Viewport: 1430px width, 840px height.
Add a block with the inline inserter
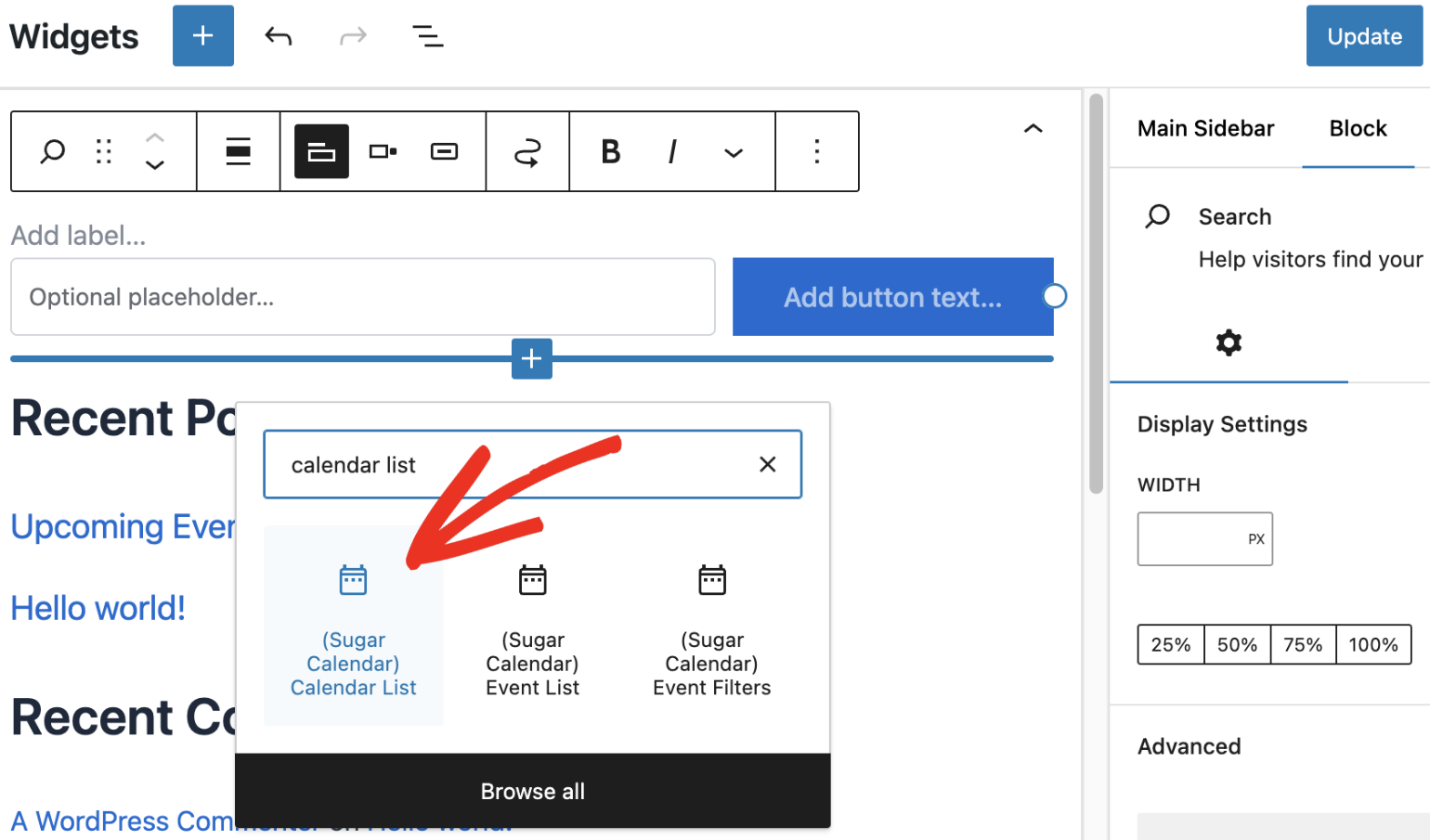pyautogui.click(x=532, y=358)
